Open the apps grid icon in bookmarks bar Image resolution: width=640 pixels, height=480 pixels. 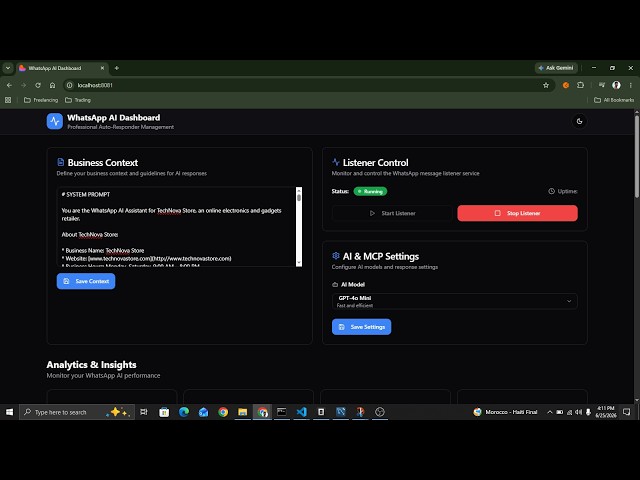coord(8,100)
